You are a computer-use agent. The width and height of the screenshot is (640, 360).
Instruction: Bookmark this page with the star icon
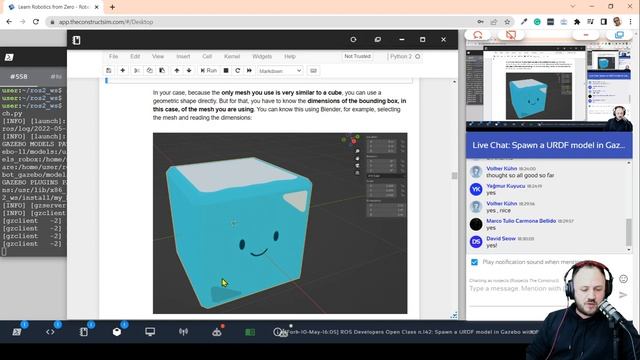click(x=507, y=22)
